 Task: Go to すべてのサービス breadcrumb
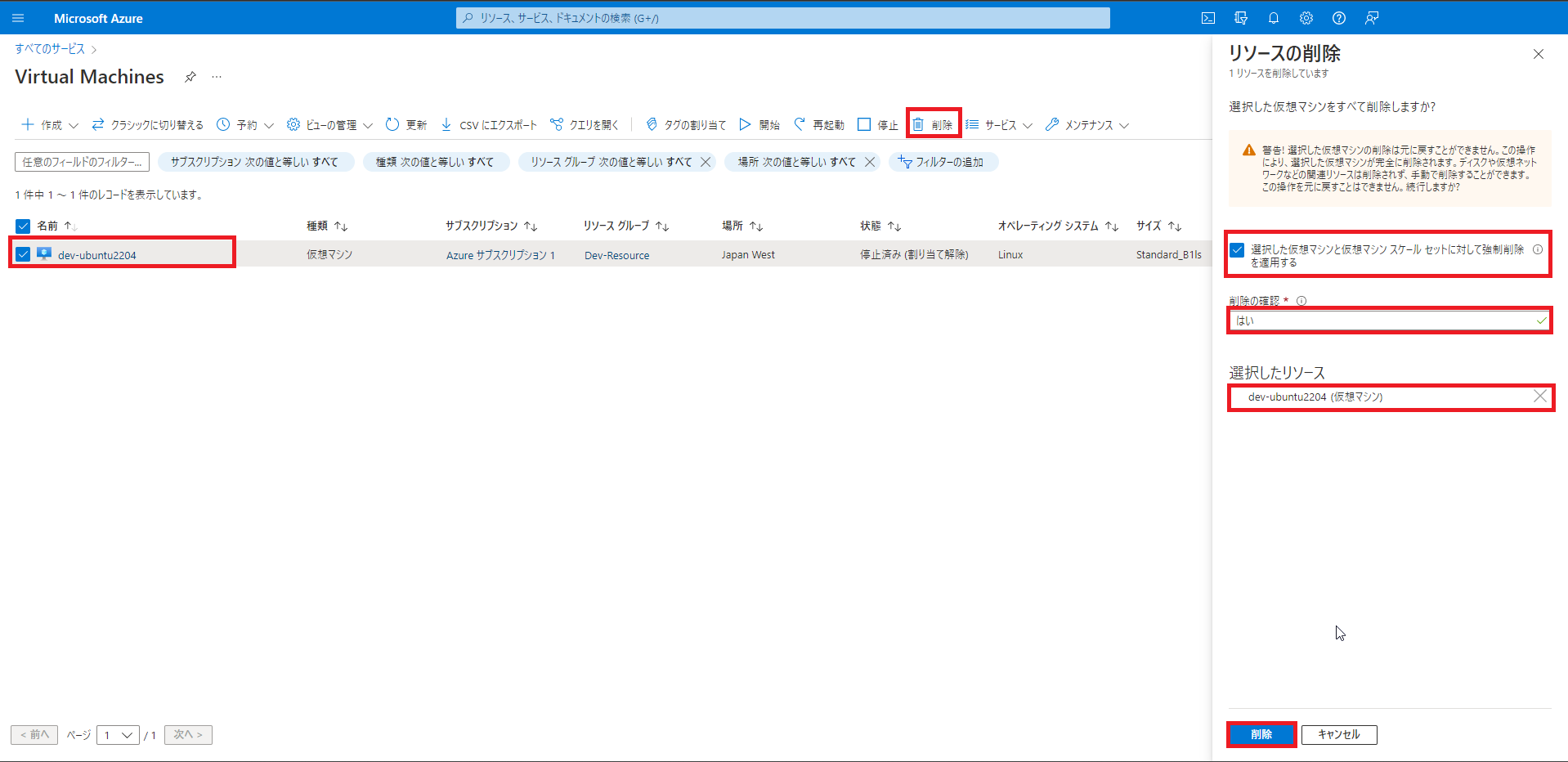click(x=50, y=49)
